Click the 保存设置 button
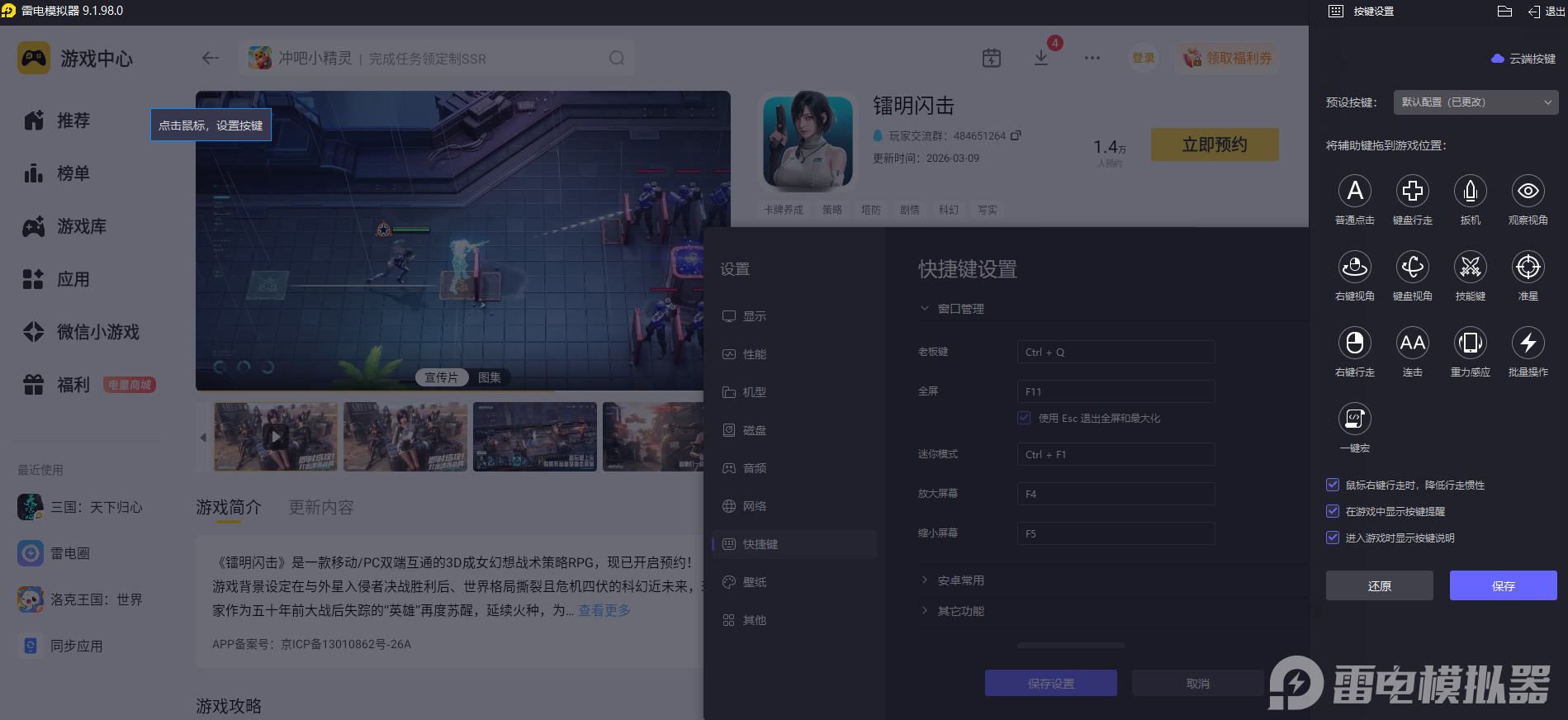The image size is (1568, 720). 1051,683
